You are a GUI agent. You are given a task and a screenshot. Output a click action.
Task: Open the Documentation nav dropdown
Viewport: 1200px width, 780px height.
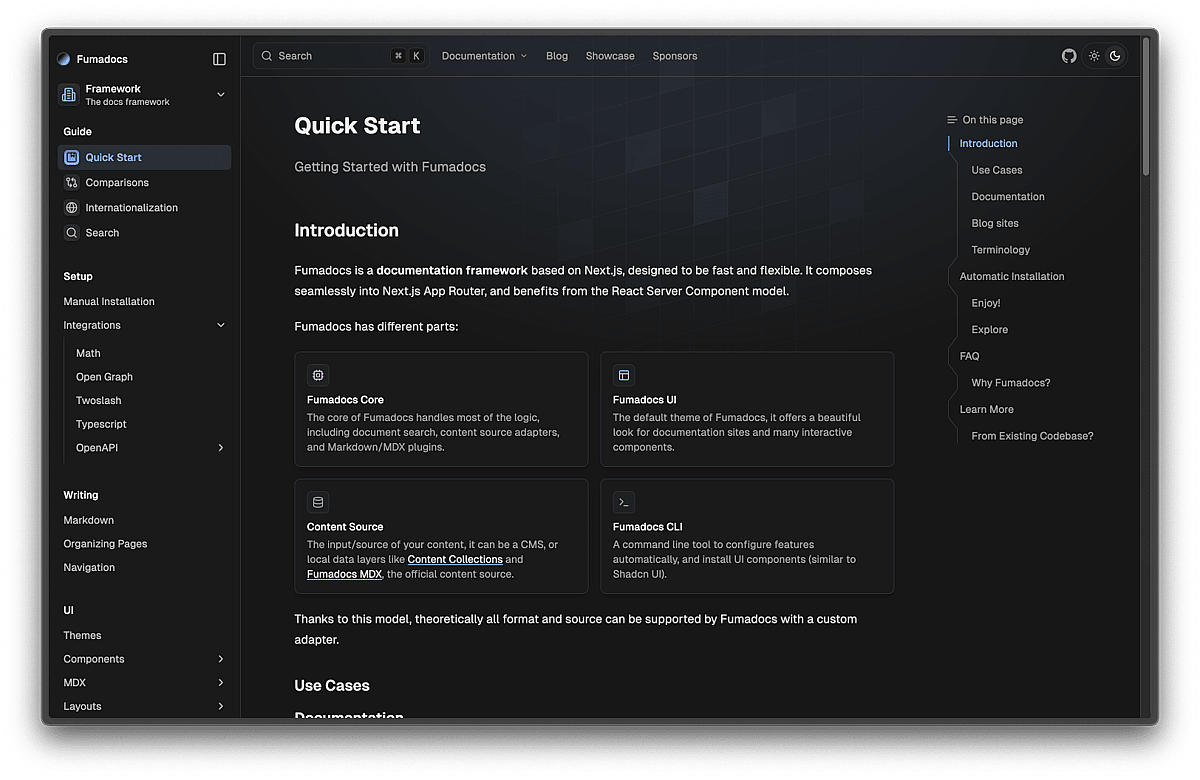(x=484, y=56)
